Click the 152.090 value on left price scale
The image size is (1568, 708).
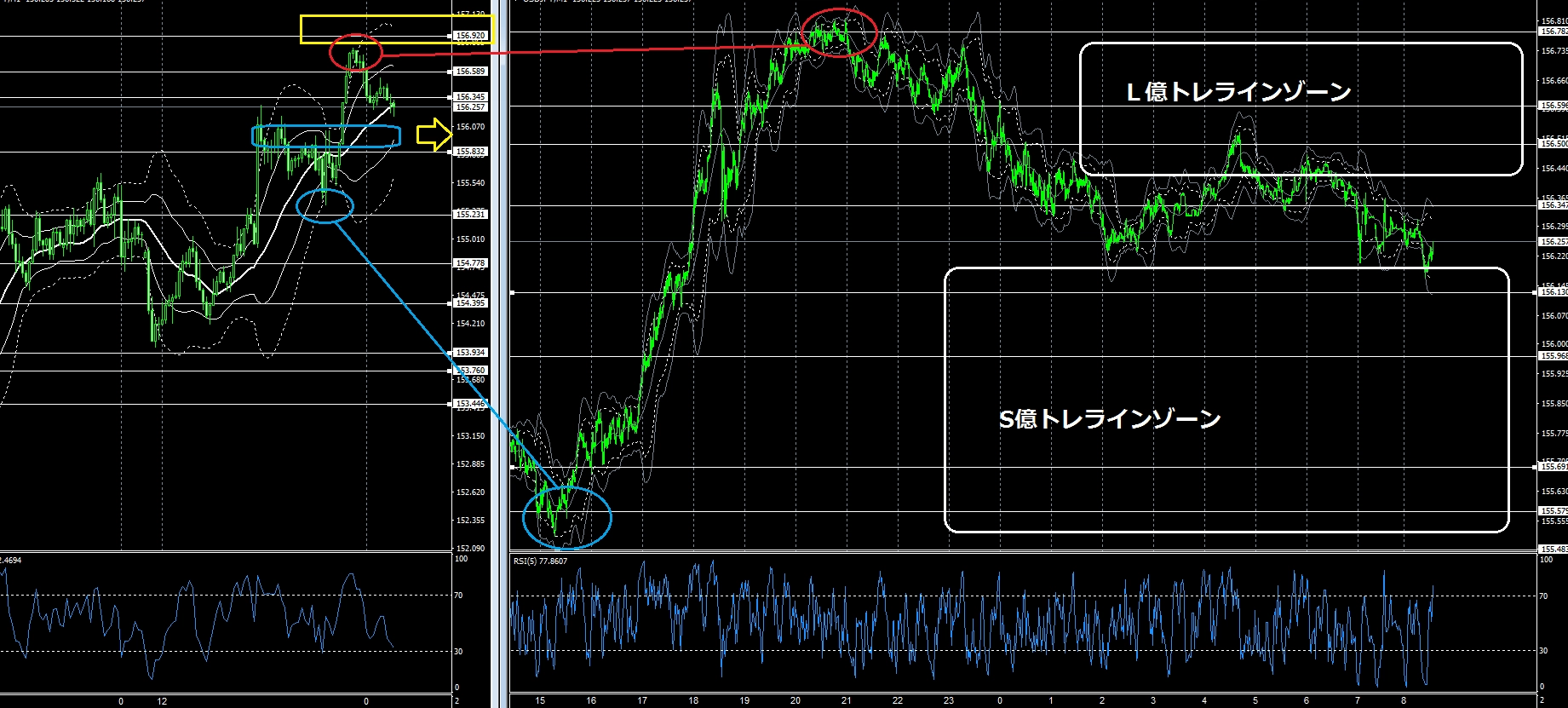471,549
